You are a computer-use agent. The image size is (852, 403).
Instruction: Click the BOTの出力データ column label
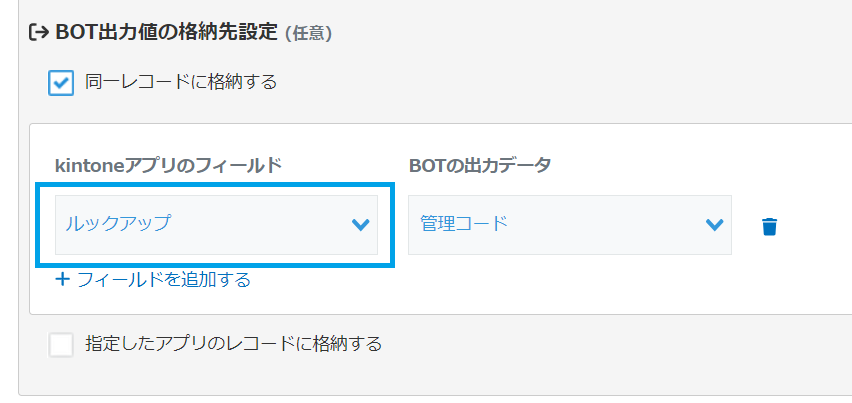point(479,165)
